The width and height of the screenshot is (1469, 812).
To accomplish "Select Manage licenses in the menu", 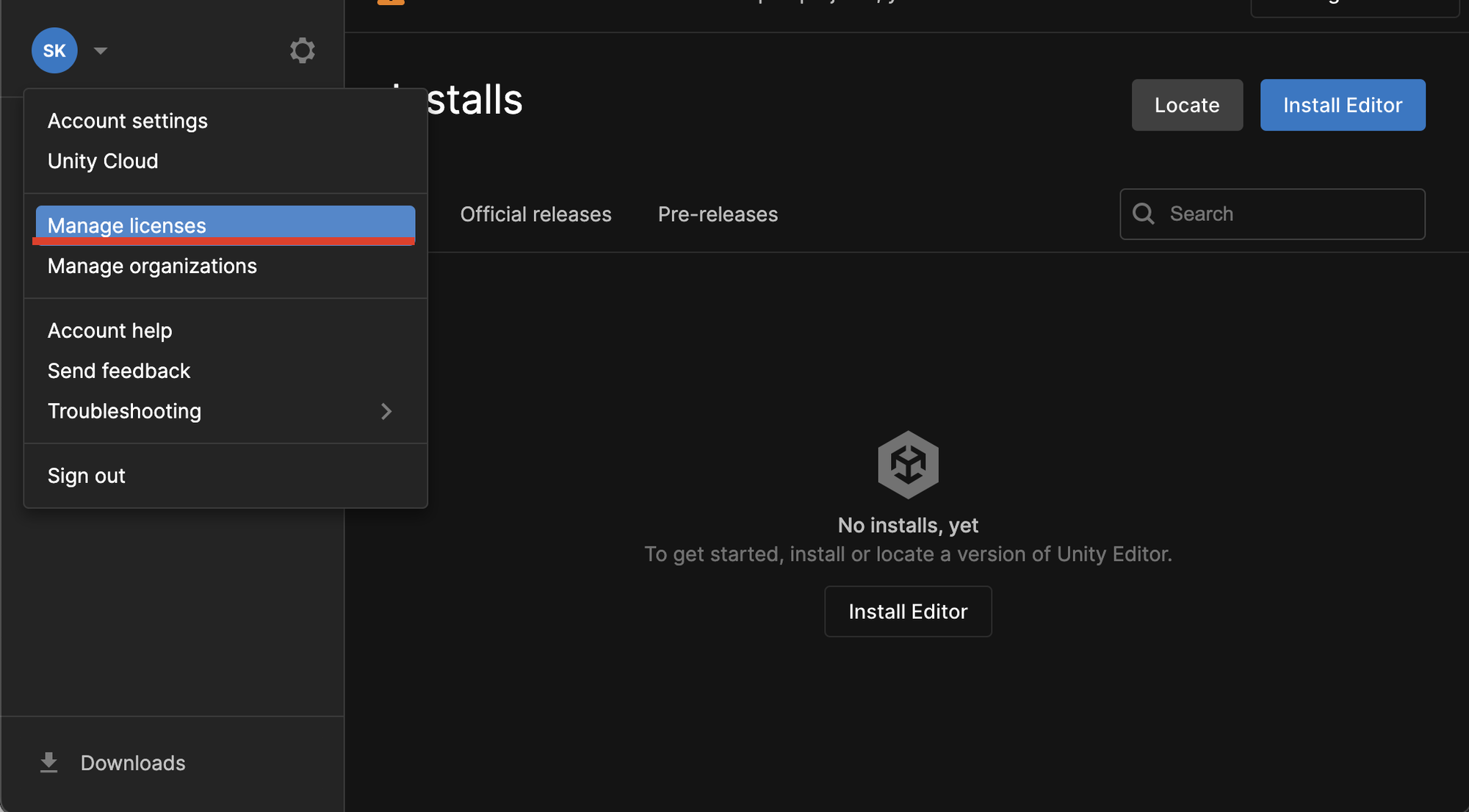I will point(225,225).
